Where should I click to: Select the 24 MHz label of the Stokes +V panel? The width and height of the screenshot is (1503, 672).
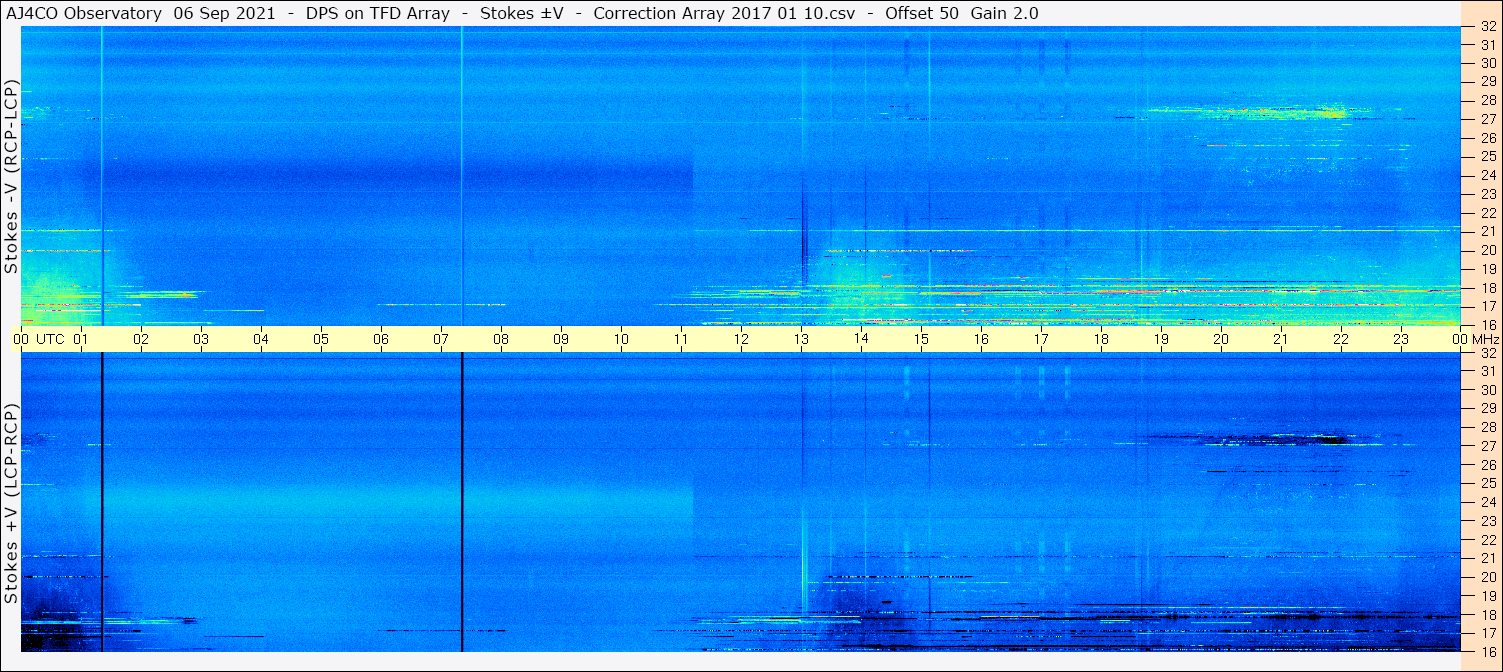click(1488, 502)
